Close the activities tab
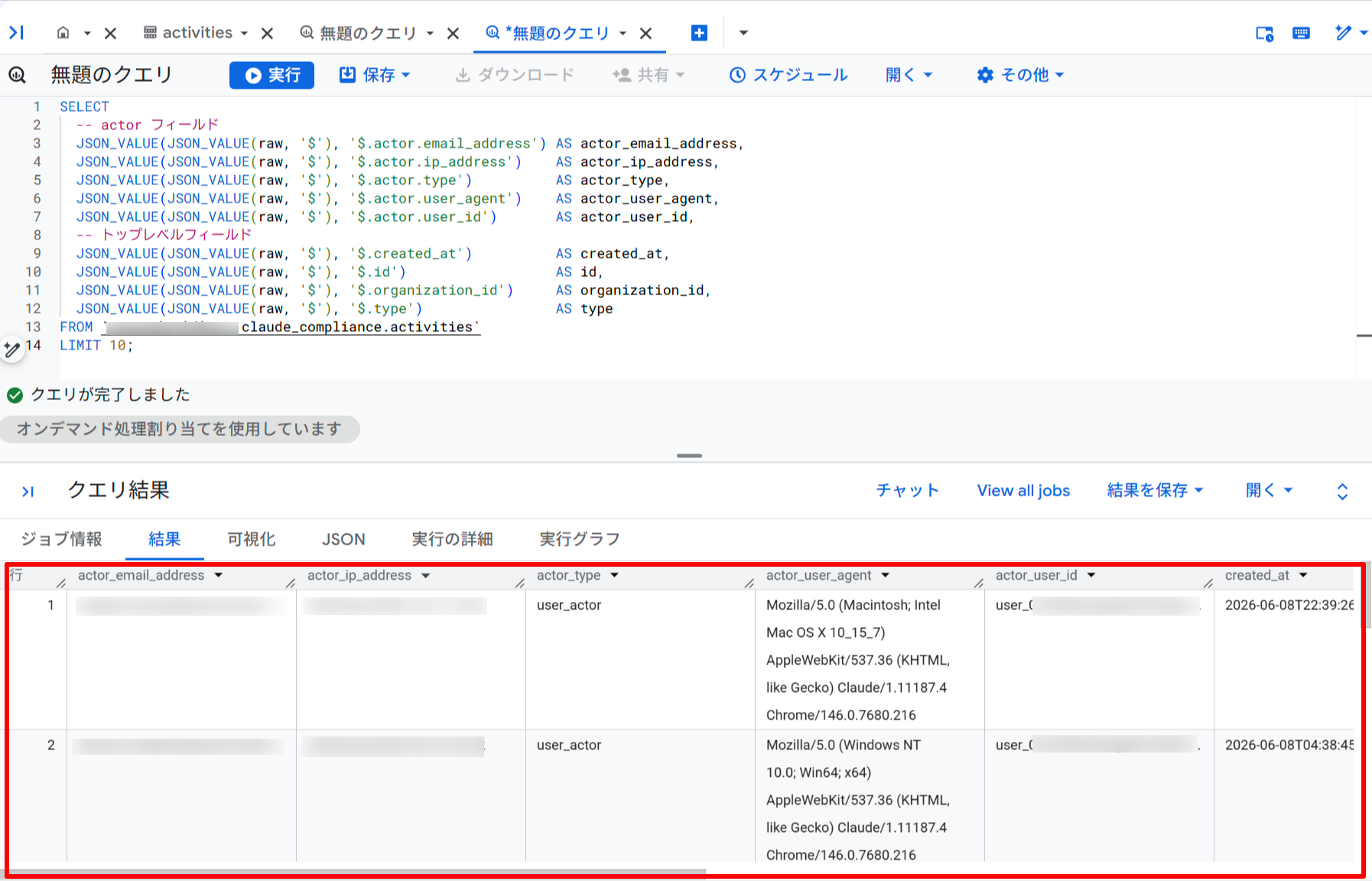The width and height of the screenshot is (1372, 881). 267,33
